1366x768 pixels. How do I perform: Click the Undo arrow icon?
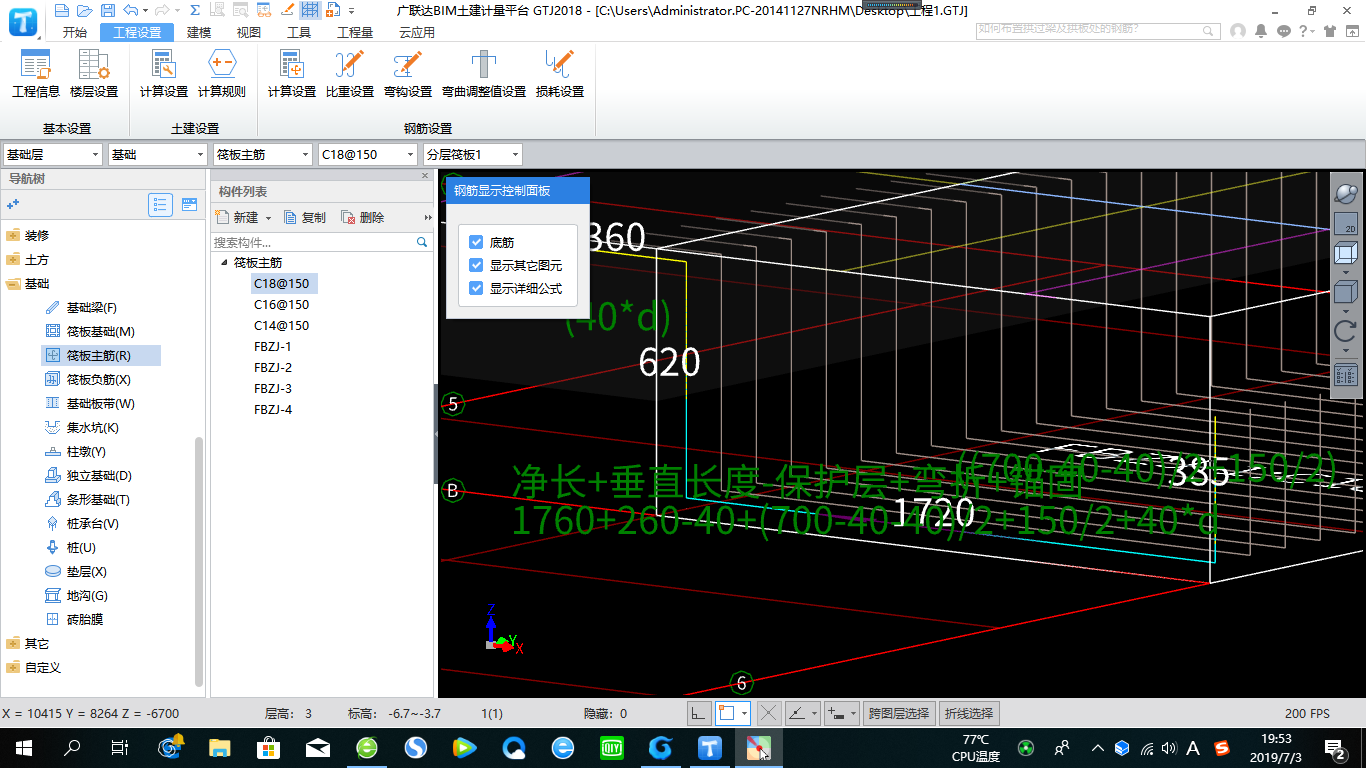[x=131, y=10]
